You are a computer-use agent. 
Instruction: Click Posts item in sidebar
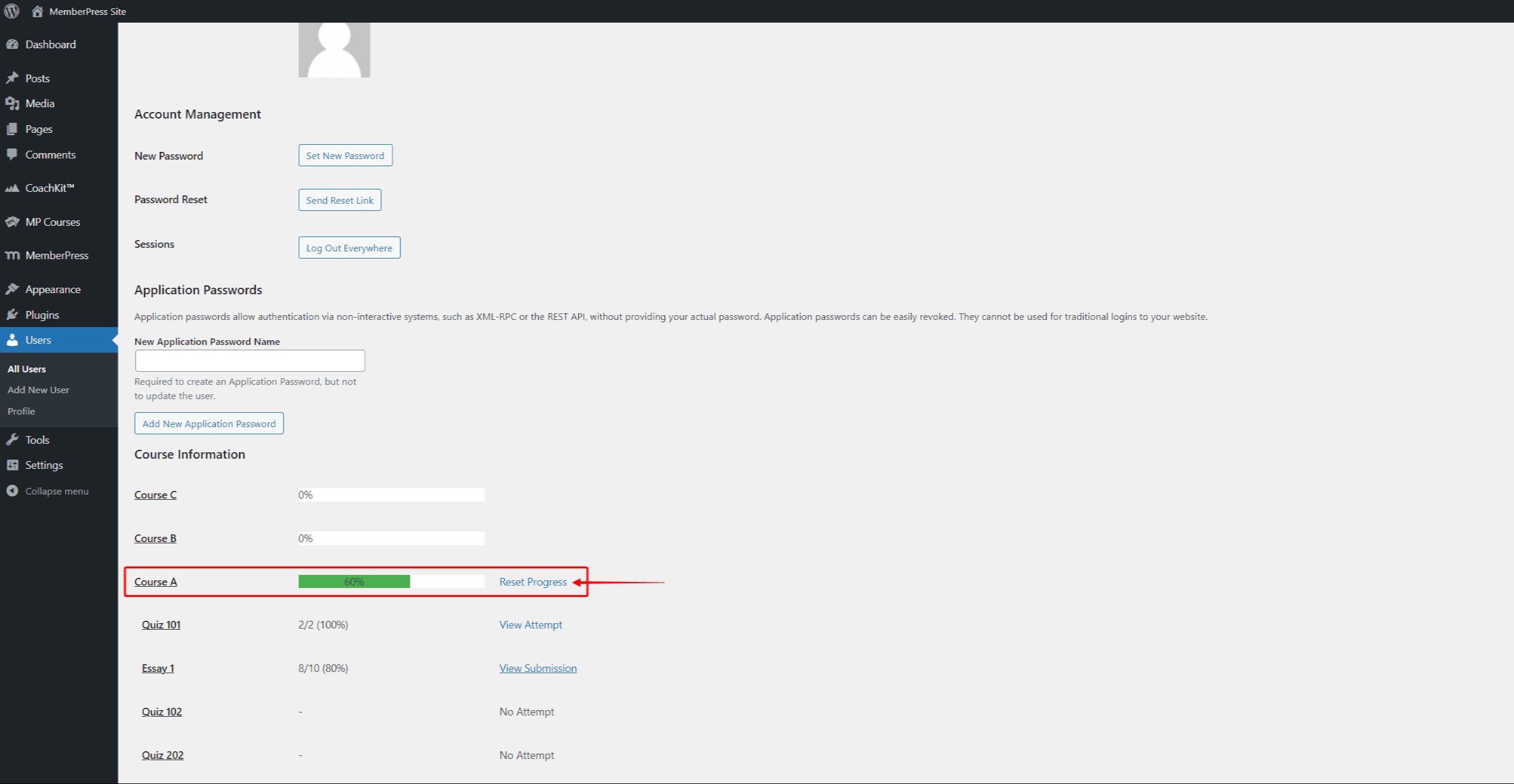coord(38,77)
